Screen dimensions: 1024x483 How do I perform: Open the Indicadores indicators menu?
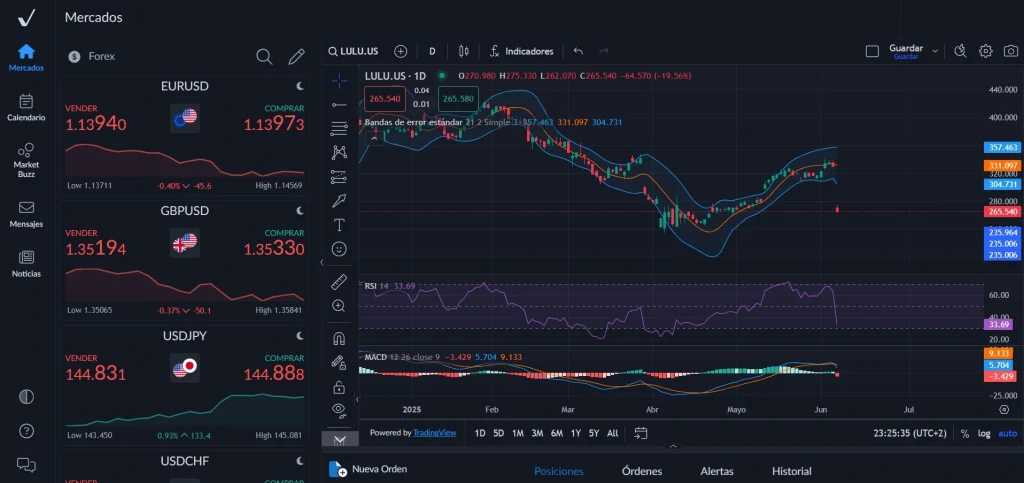tap(522, 51)
